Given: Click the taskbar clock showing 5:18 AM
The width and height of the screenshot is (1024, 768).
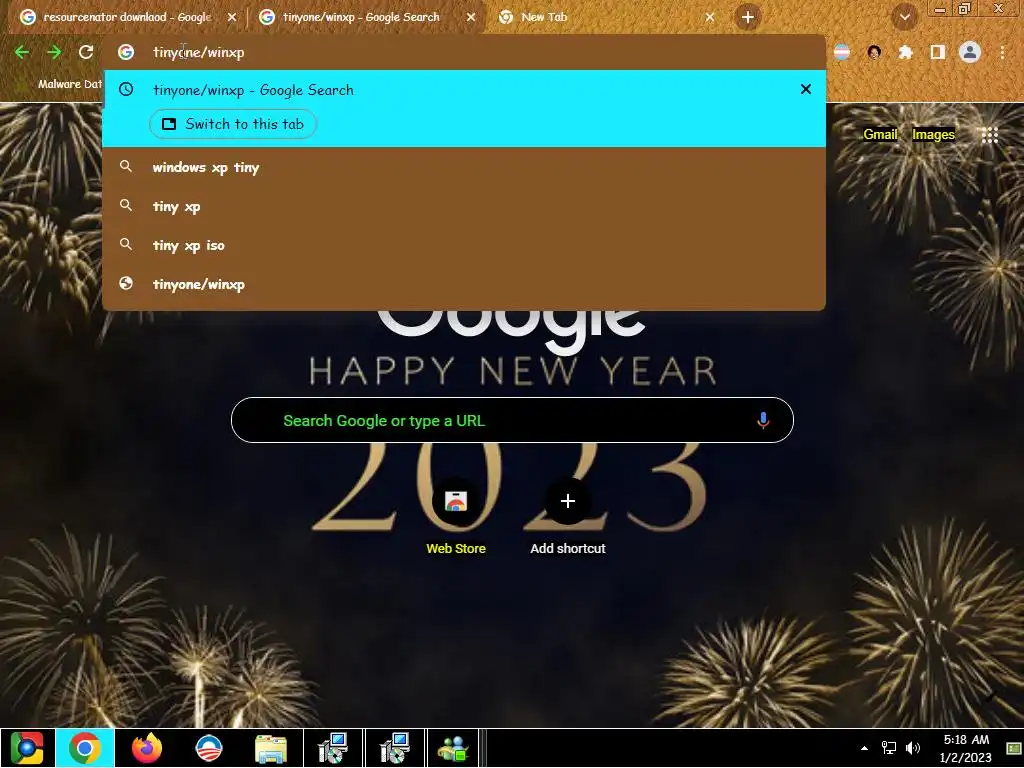Looking at the screenshot, I should (965, 748).
